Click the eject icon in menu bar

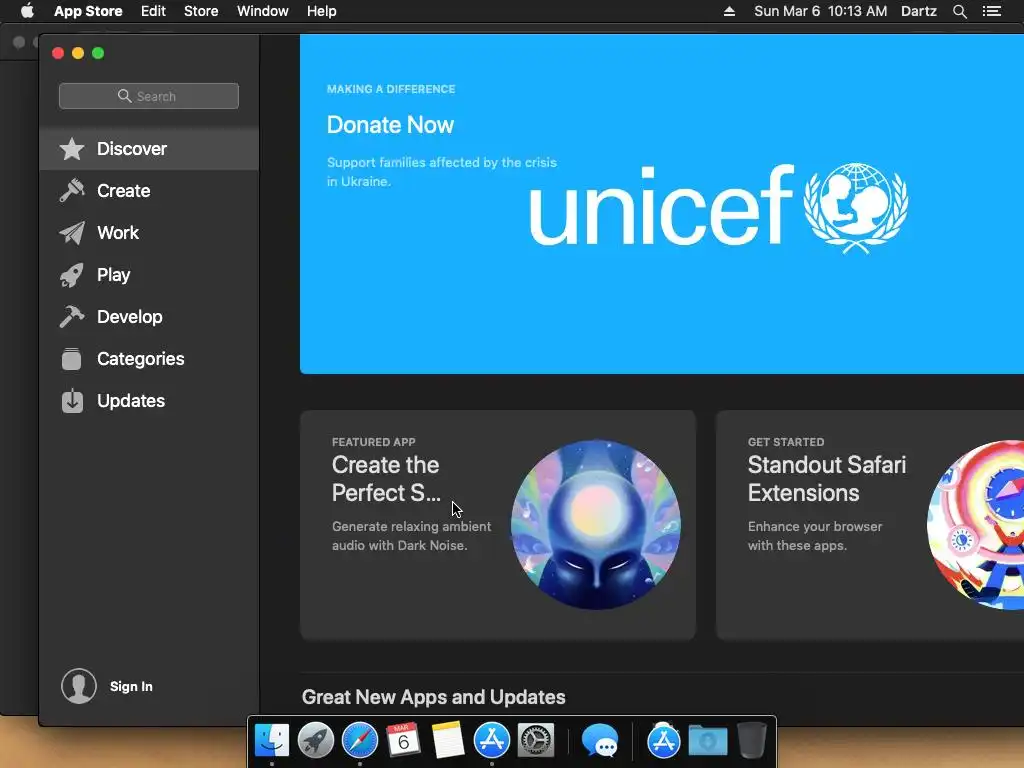click(729, 11)
